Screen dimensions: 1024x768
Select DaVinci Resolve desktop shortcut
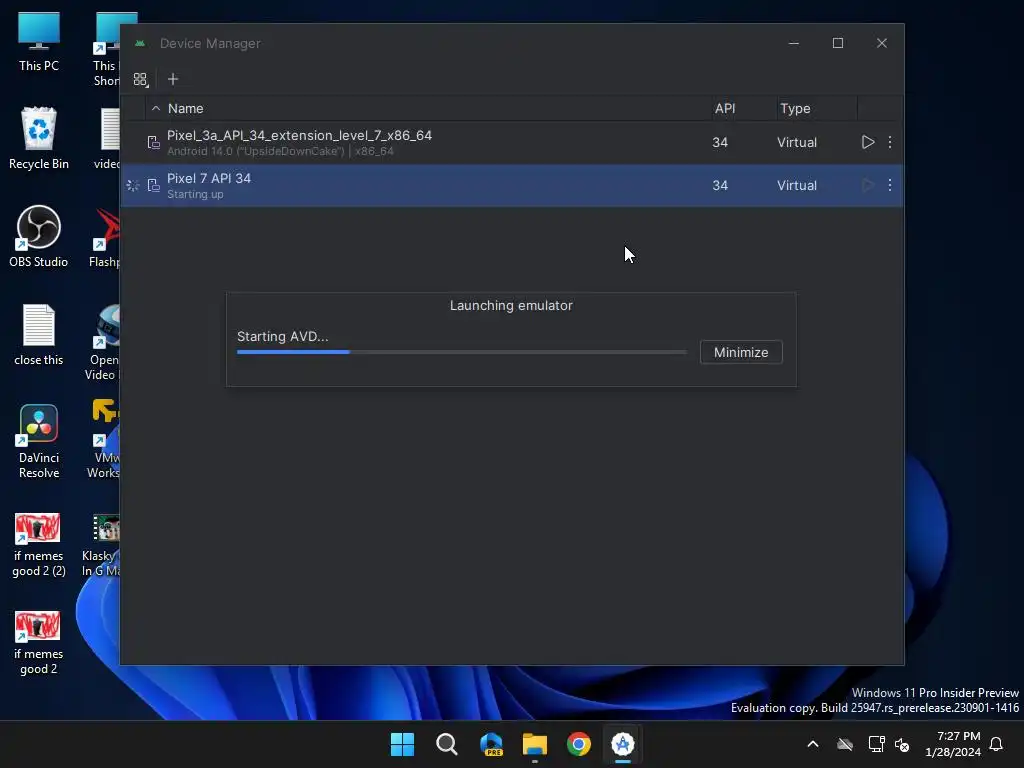point(39,441)
